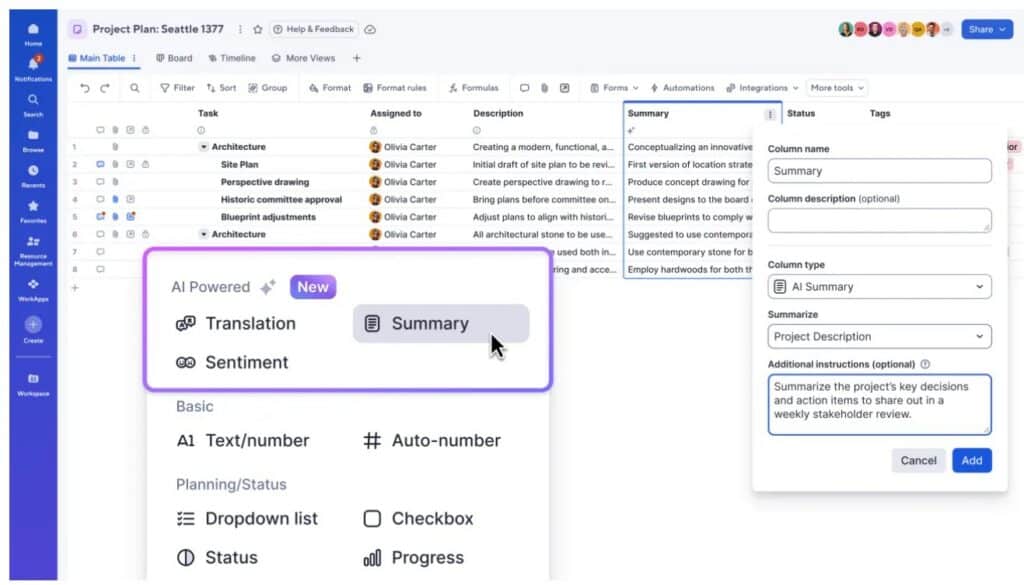Click the Format button in toolbar
The width and height of the screenshot is (1024, 585).
pyautogui.click(x=330, y=87)
